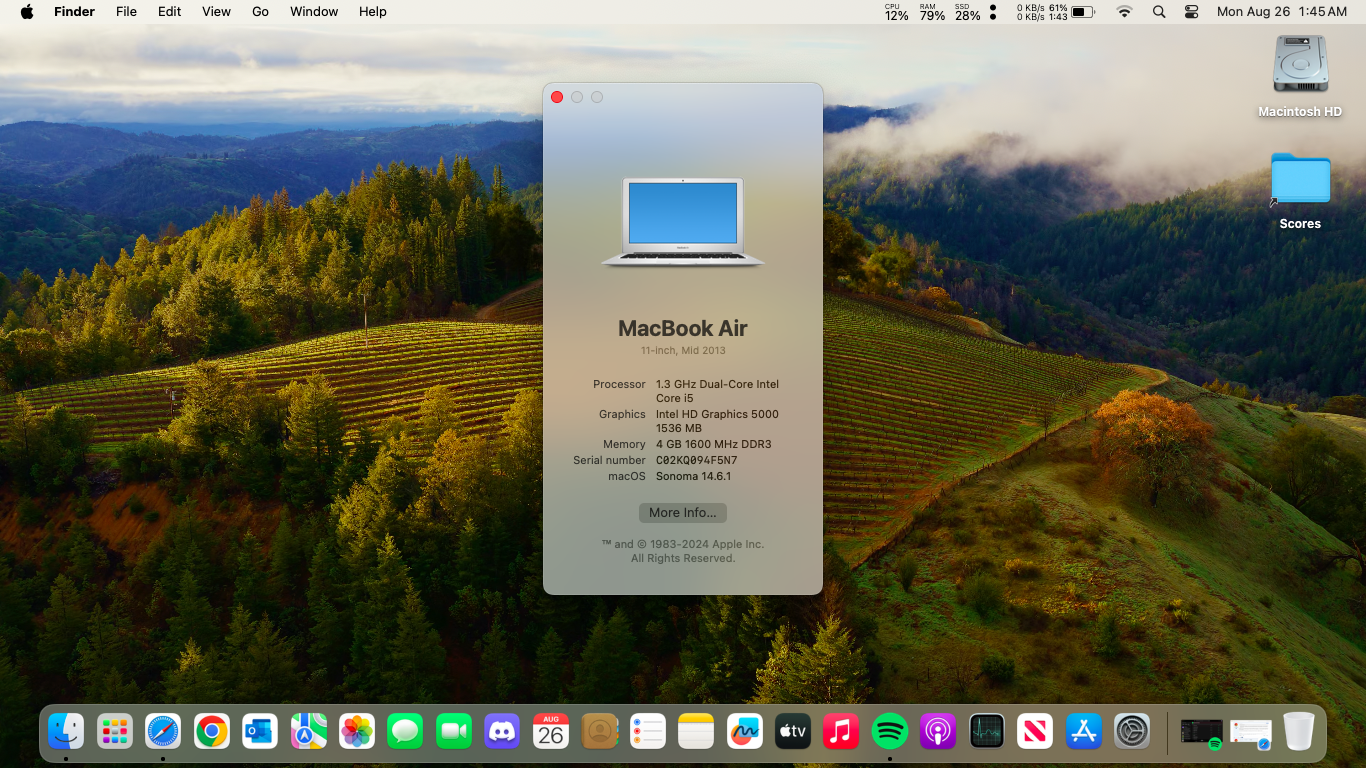Image resolution: width=1366 pixels, height=768 pixels.
Task: Open the View menu
Action: click(x=216, y=12)
